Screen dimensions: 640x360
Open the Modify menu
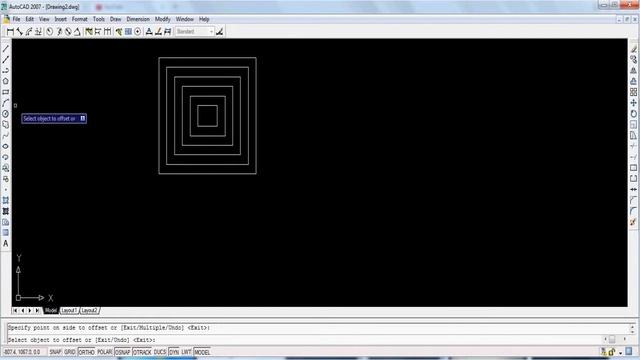click(162, 19)
